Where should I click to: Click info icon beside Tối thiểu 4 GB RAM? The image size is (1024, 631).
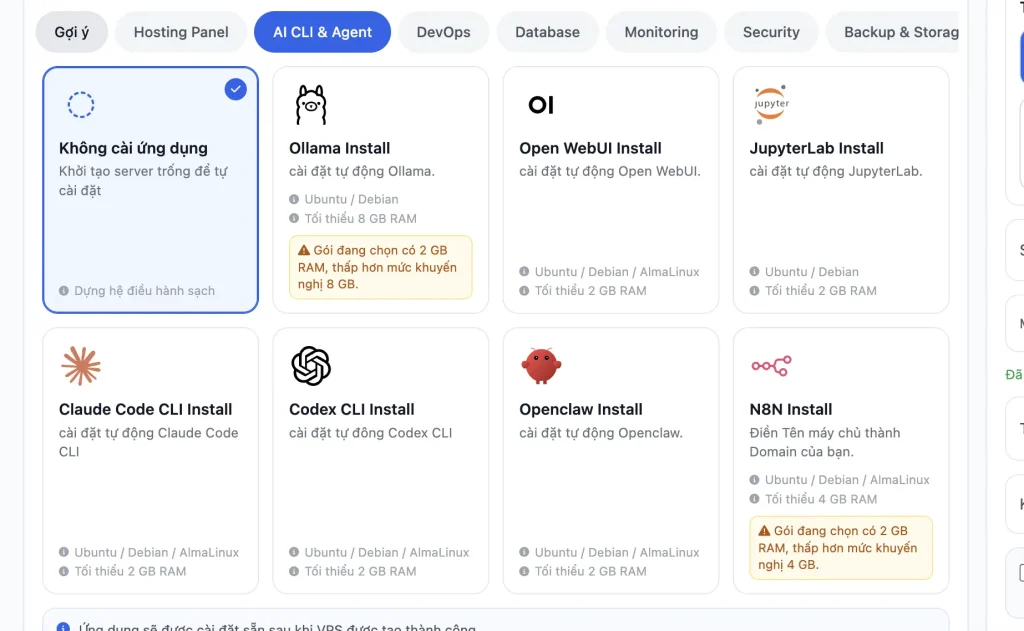pos(754,499)
